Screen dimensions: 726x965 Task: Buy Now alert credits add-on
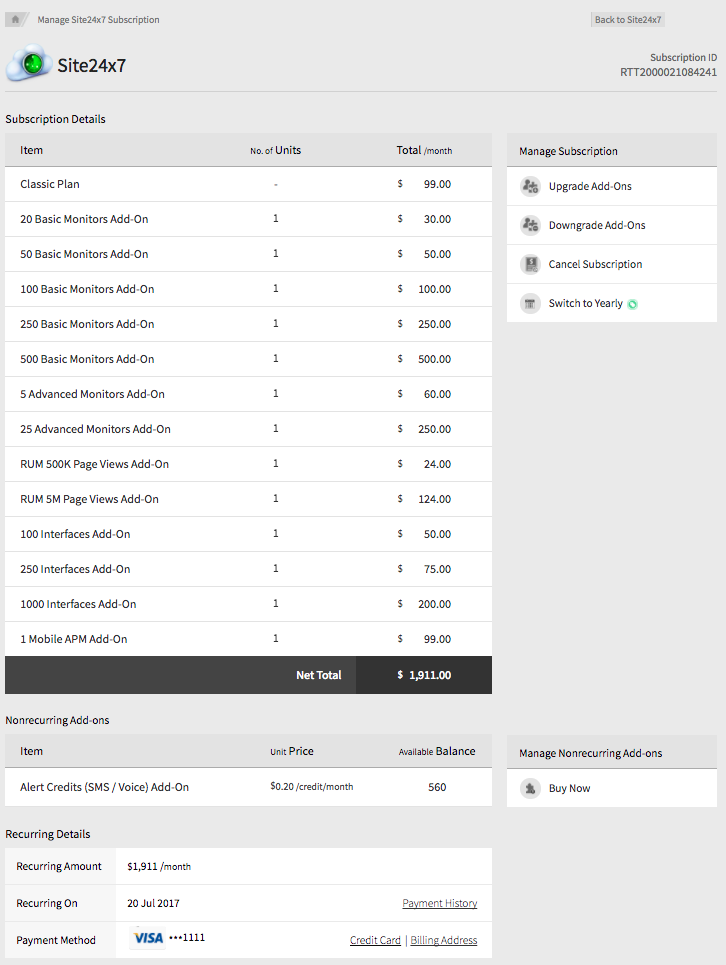click(x=569, y=789)
